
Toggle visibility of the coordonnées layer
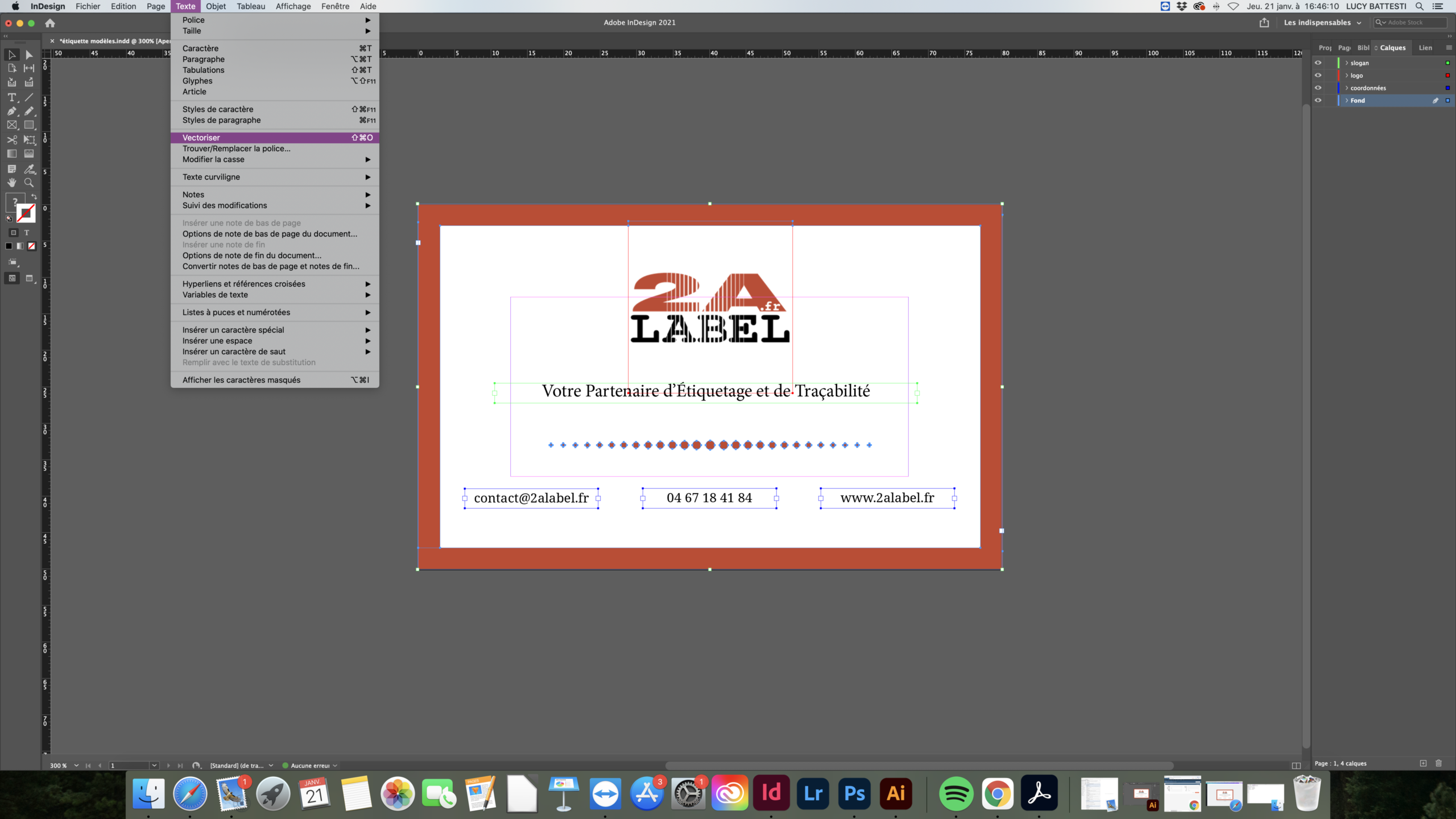click(x=1319, y=88)
